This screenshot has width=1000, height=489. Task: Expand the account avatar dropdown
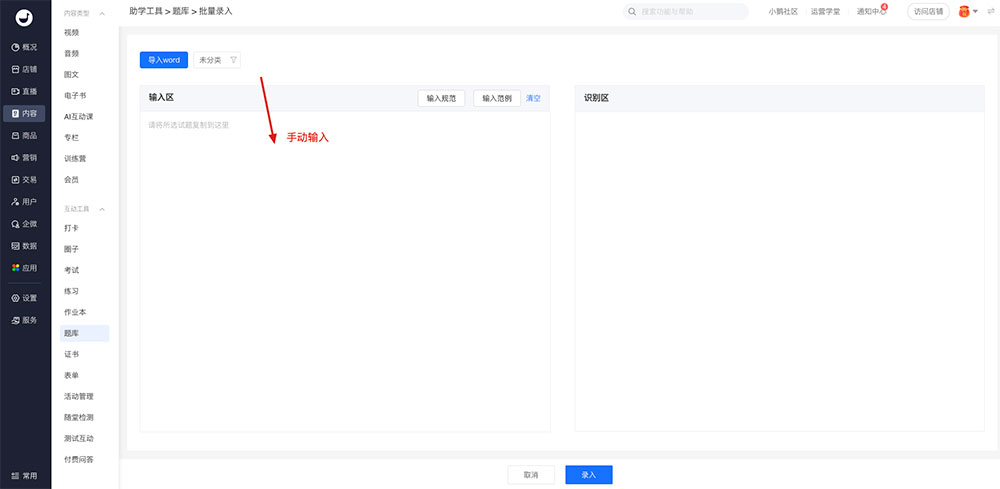coord(967,12)
